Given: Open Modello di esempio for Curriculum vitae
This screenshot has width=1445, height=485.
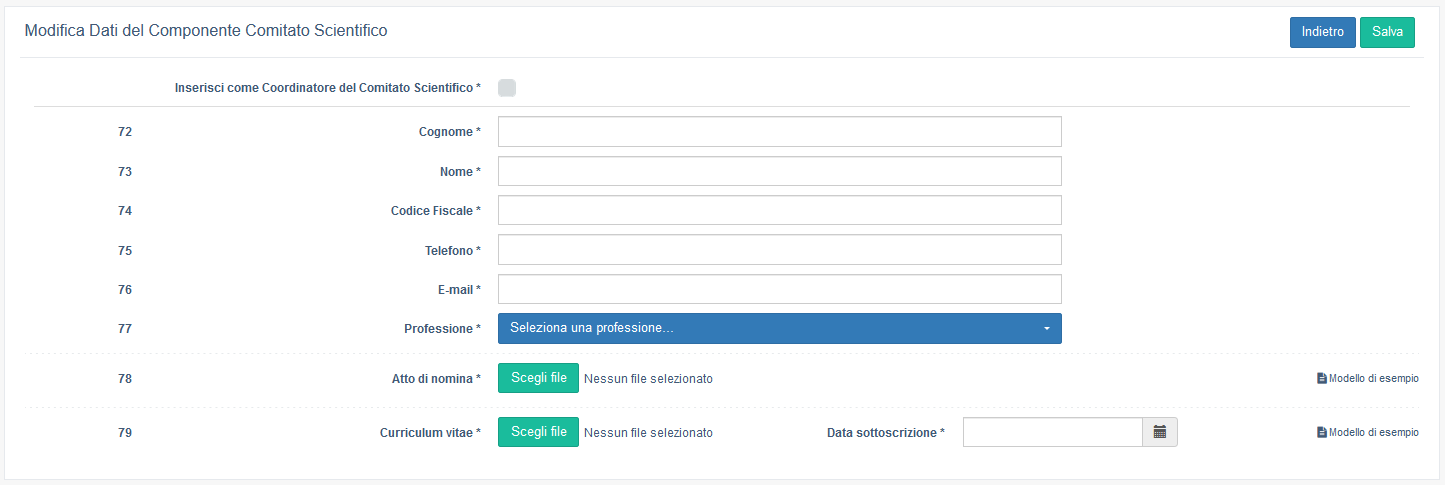Looking at the screenshot, I should [x=1373, y=432].
